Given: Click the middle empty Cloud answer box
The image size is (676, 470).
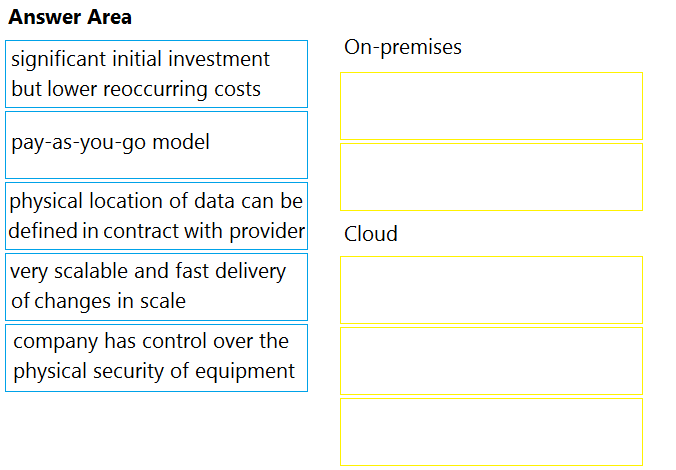Looking at the screenshot, I should tap(491, 361).
